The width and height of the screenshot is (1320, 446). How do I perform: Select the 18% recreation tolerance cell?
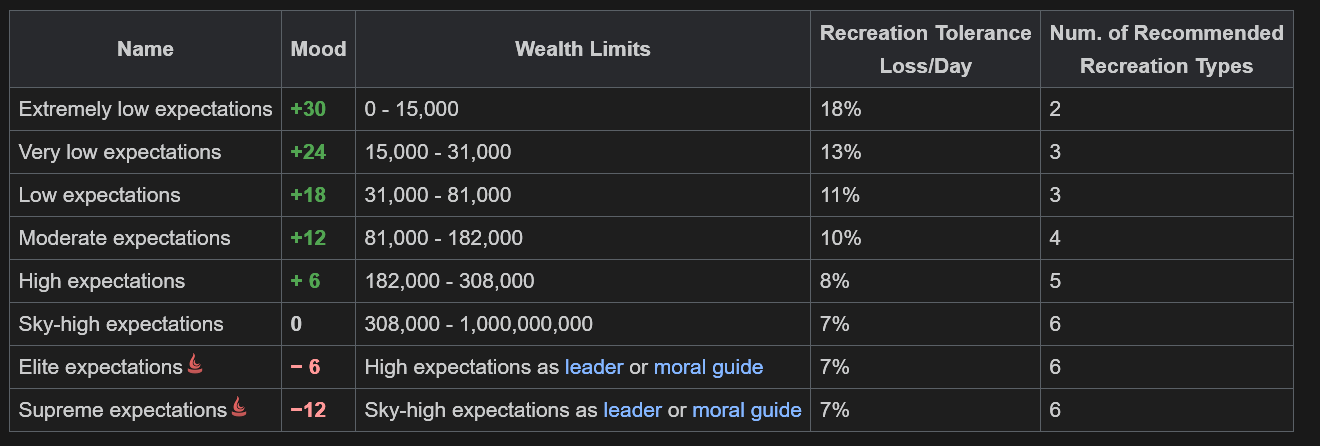tap(925, 109)
